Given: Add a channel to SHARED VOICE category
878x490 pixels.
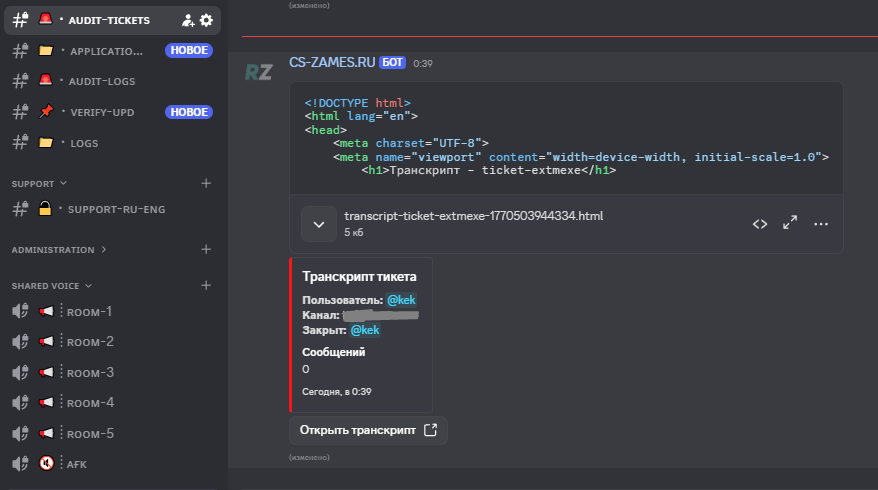Looking at the screenshot, I should (x=206, y=285).
